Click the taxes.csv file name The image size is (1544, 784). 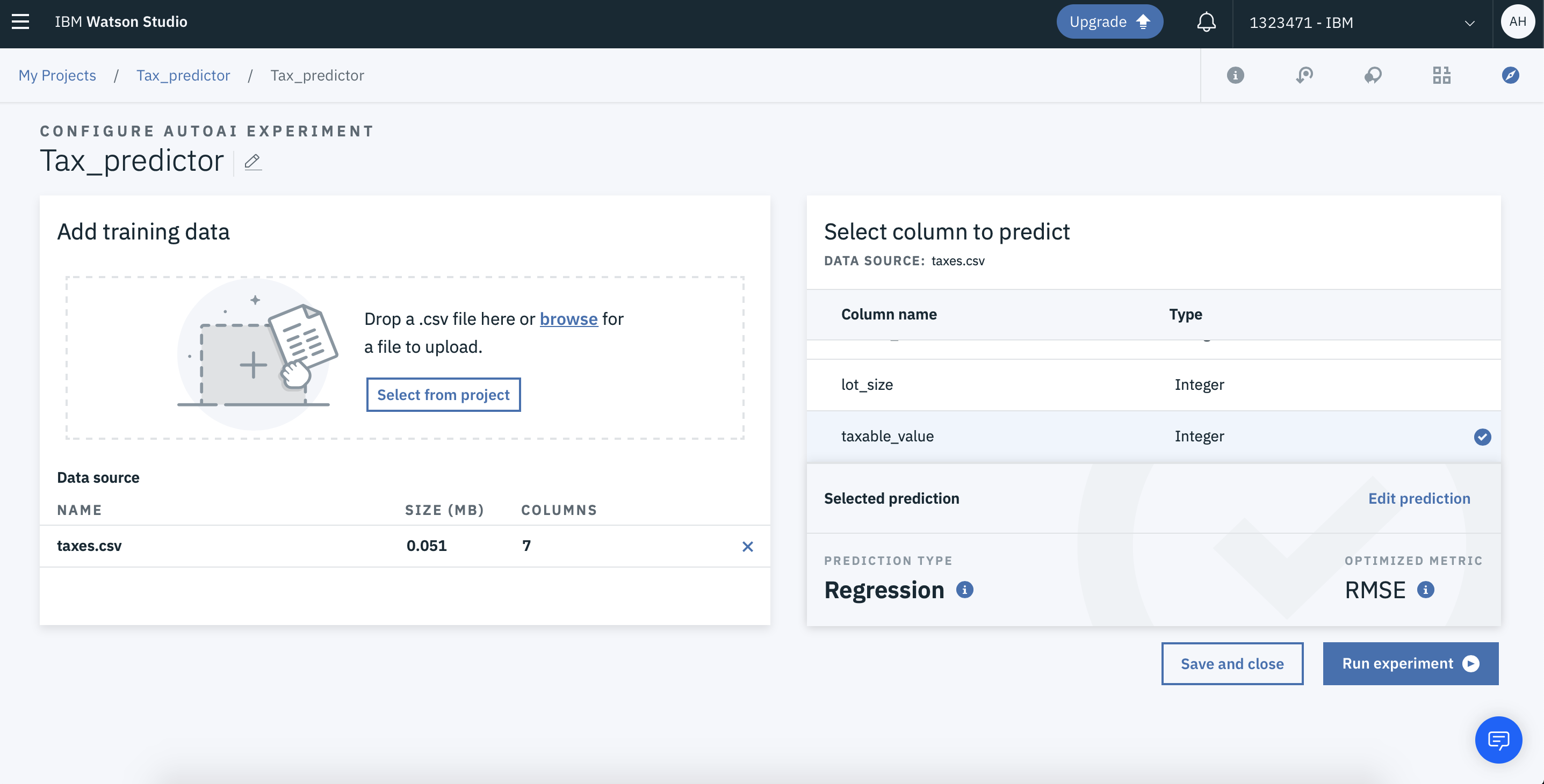(x=89, y=546)
